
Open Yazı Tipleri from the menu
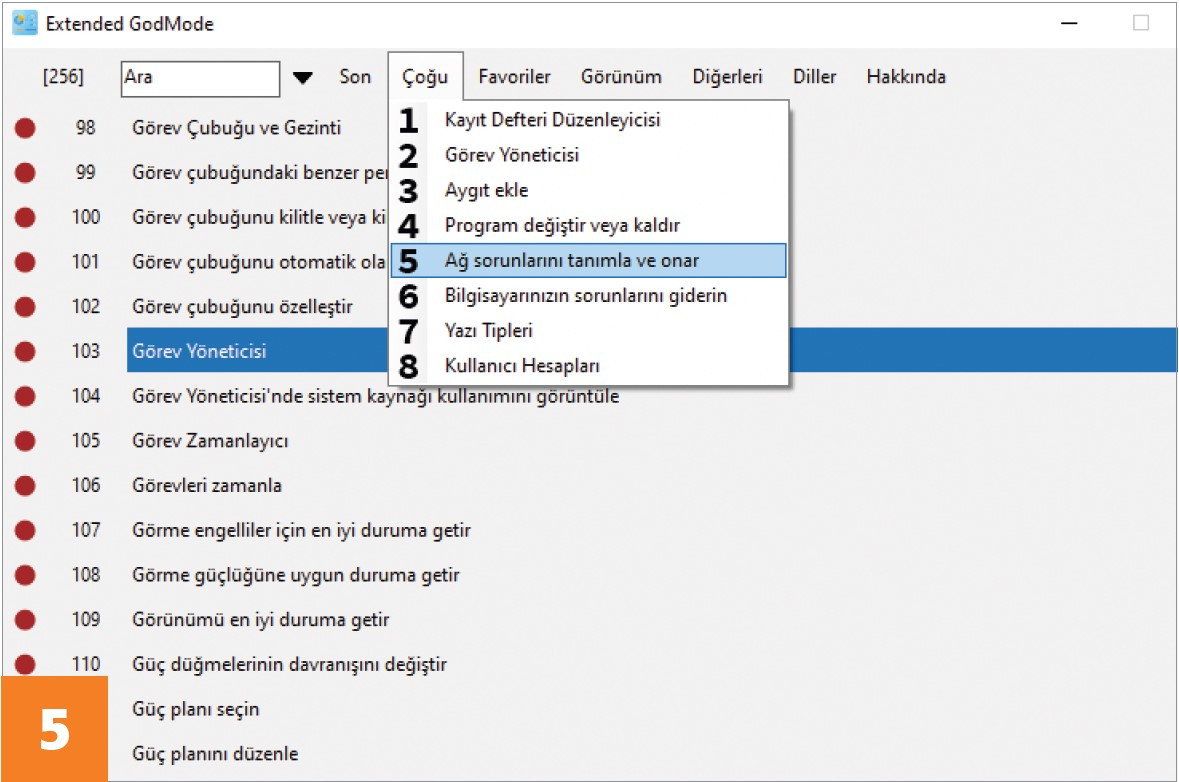(589, 331)
